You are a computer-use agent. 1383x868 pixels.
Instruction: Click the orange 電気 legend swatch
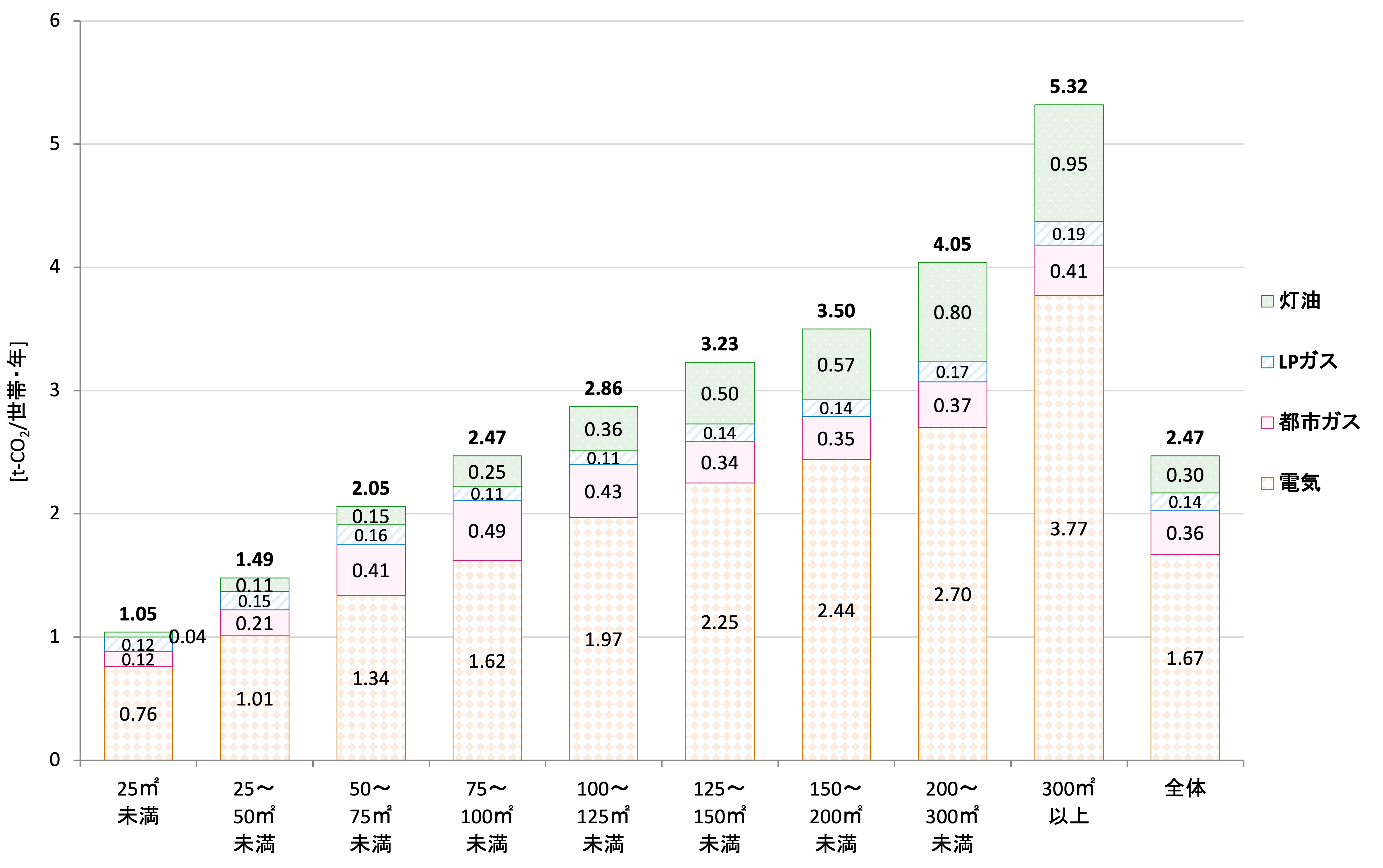point(1267,483)
